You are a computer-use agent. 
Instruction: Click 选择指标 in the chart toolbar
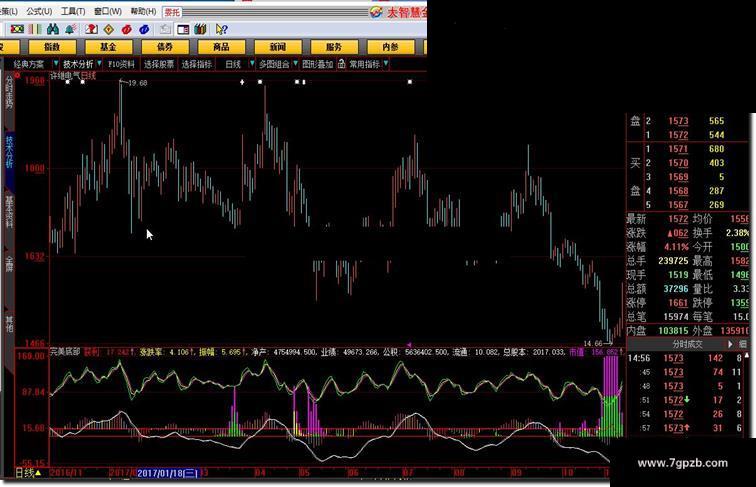tap(197, 64)
